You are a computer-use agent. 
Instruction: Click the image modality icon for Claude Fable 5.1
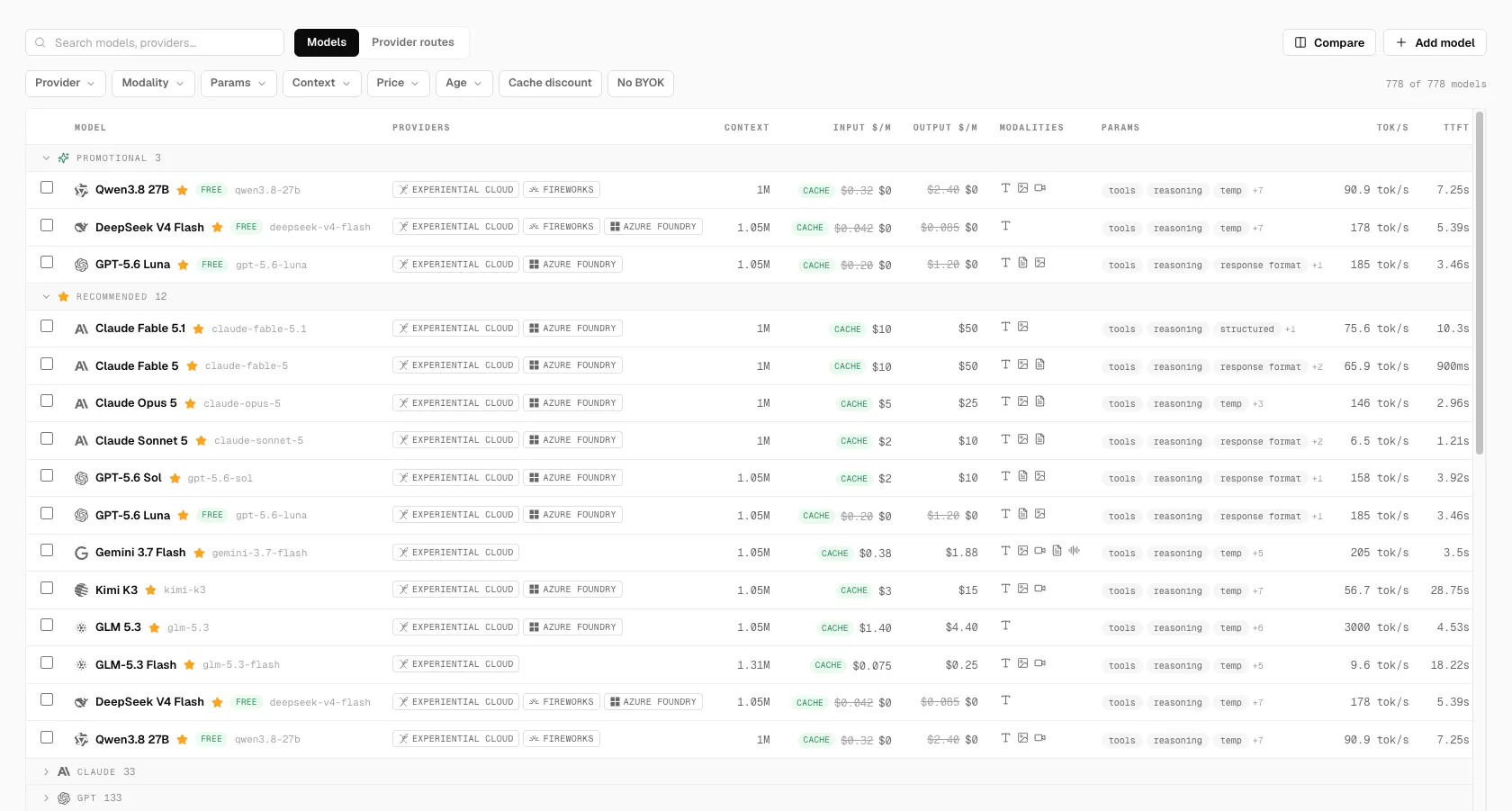point(1022,327)
